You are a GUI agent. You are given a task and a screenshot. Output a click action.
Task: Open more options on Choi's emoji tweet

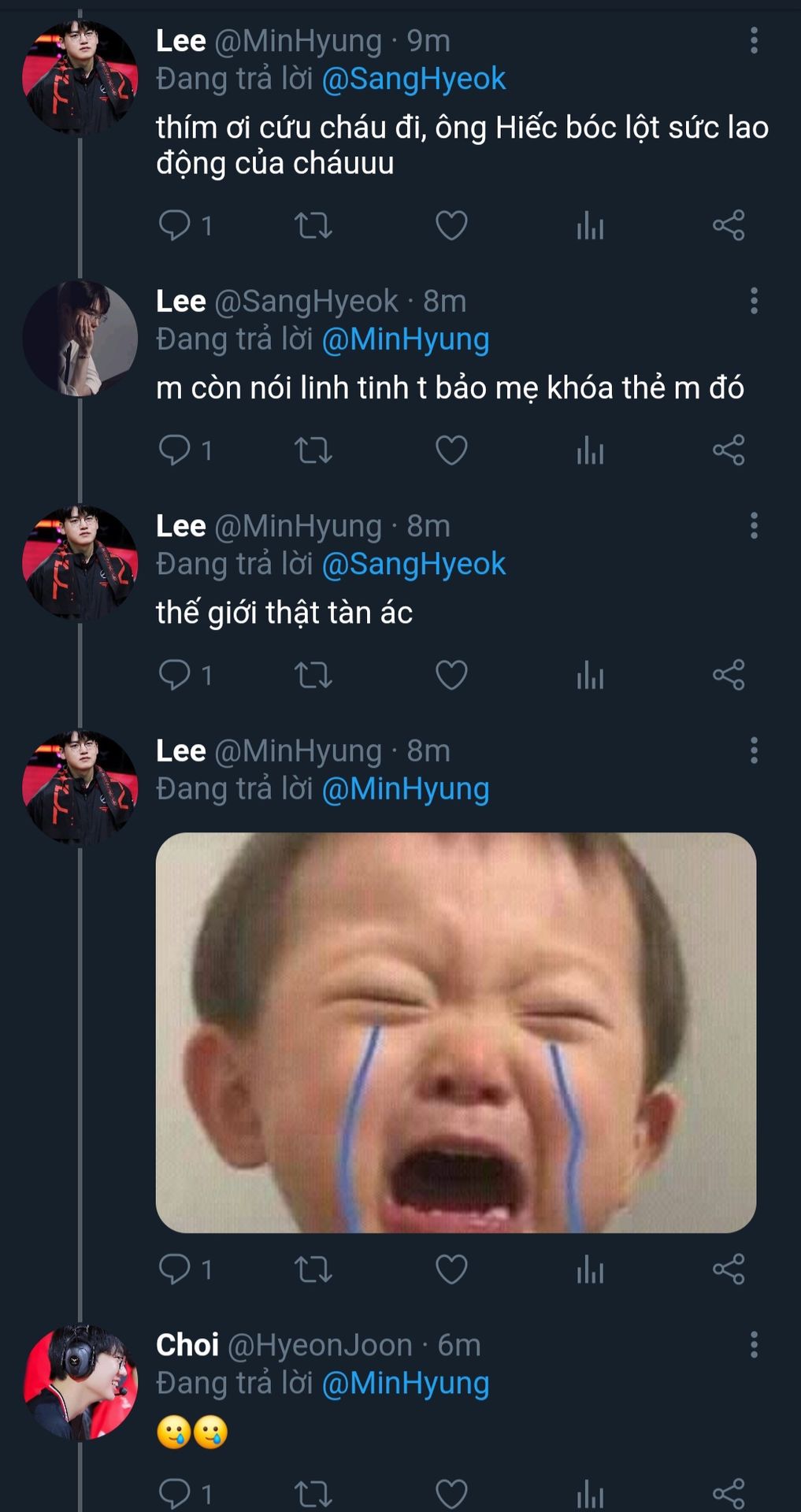pos(754,1345)
